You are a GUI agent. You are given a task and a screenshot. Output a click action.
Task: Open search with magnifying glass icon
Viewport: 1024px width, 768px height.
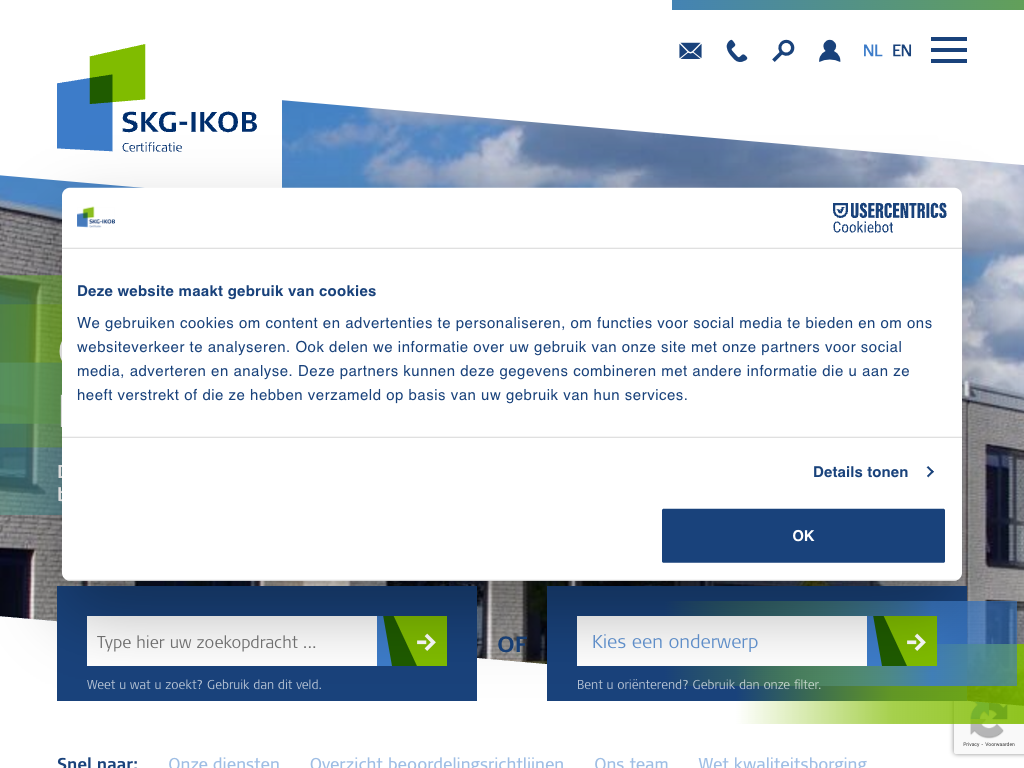[x=783, y=50]
